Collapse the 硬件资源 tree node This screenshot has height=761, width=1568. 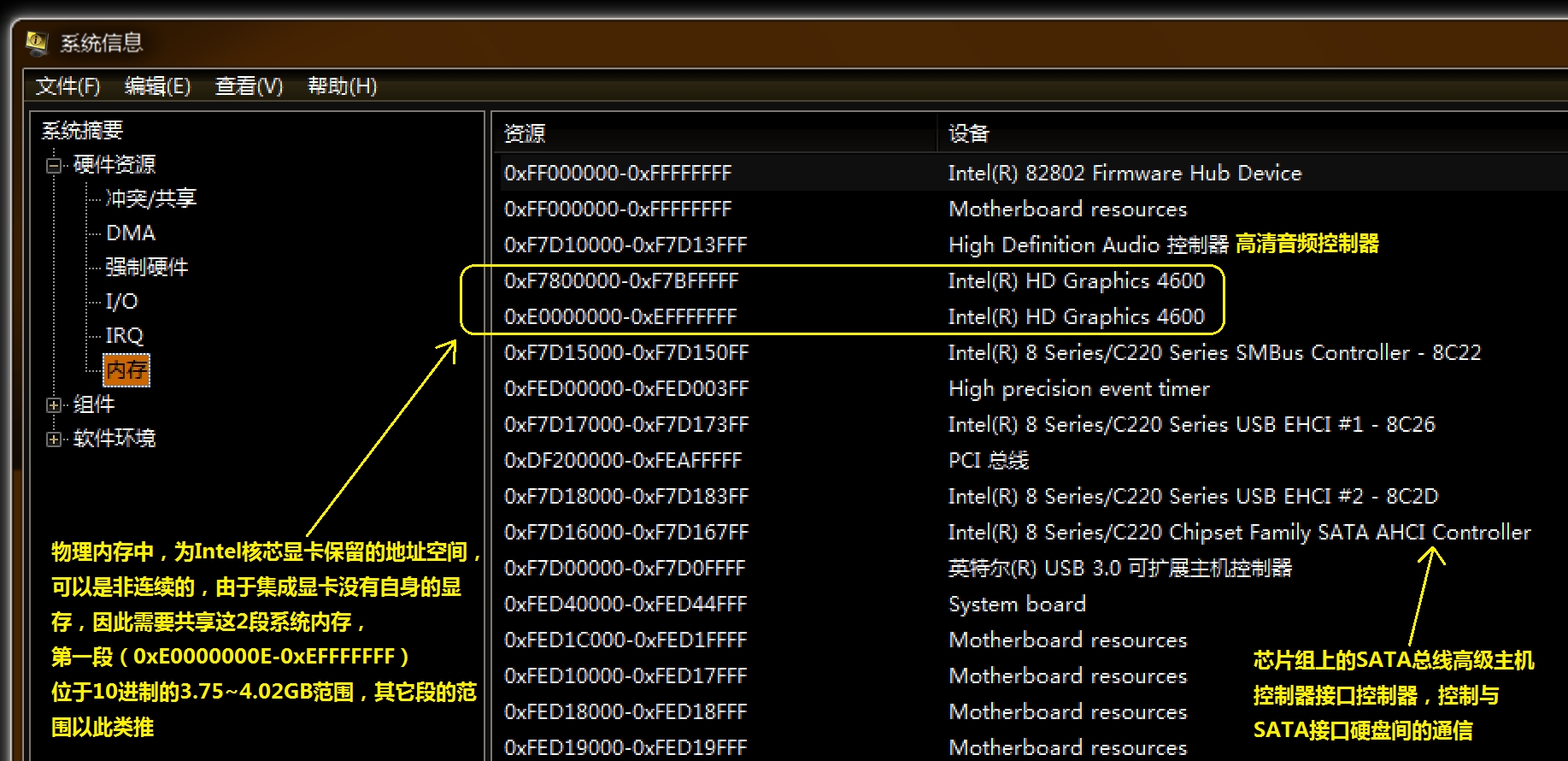(x=54, y=165)
